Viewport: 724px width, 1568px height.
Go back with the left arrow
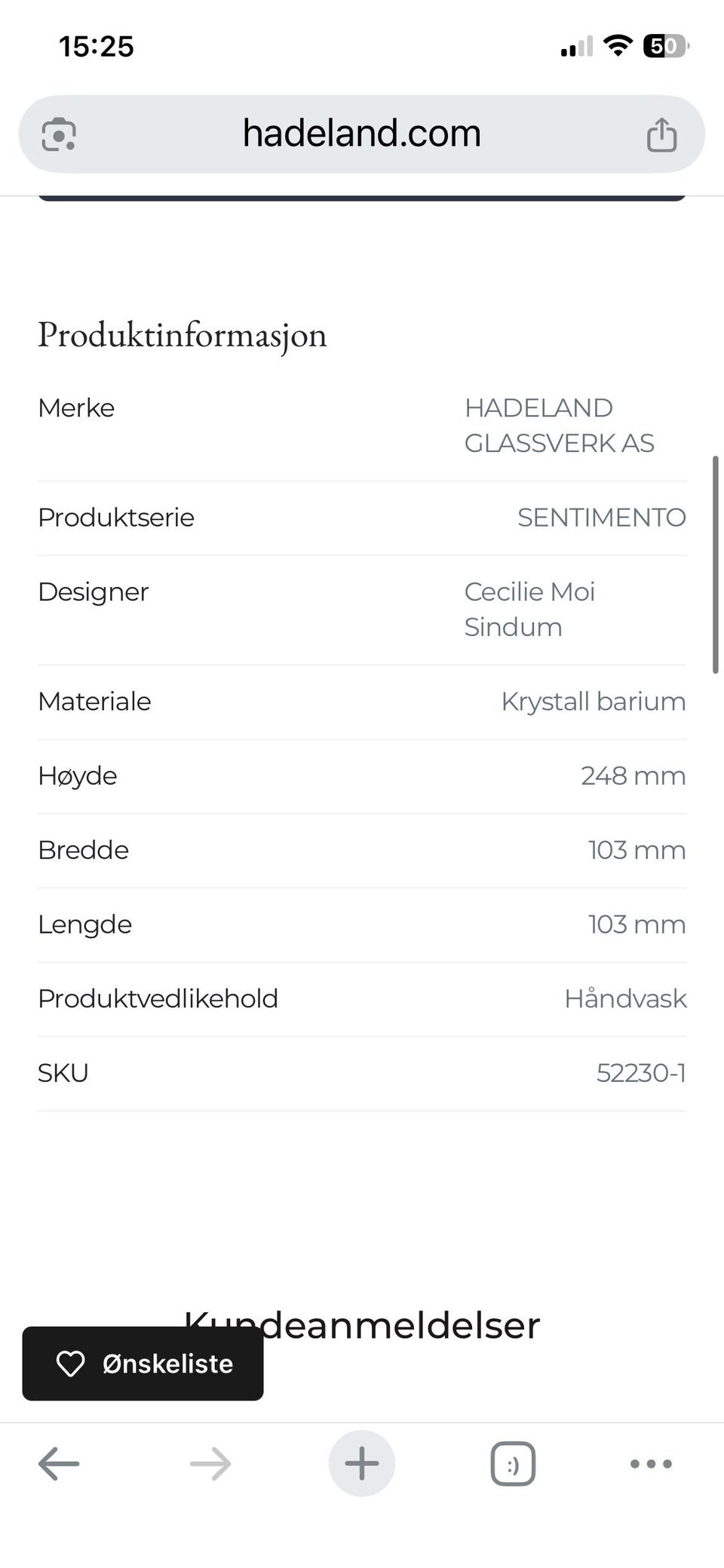tap(59, 1464)
